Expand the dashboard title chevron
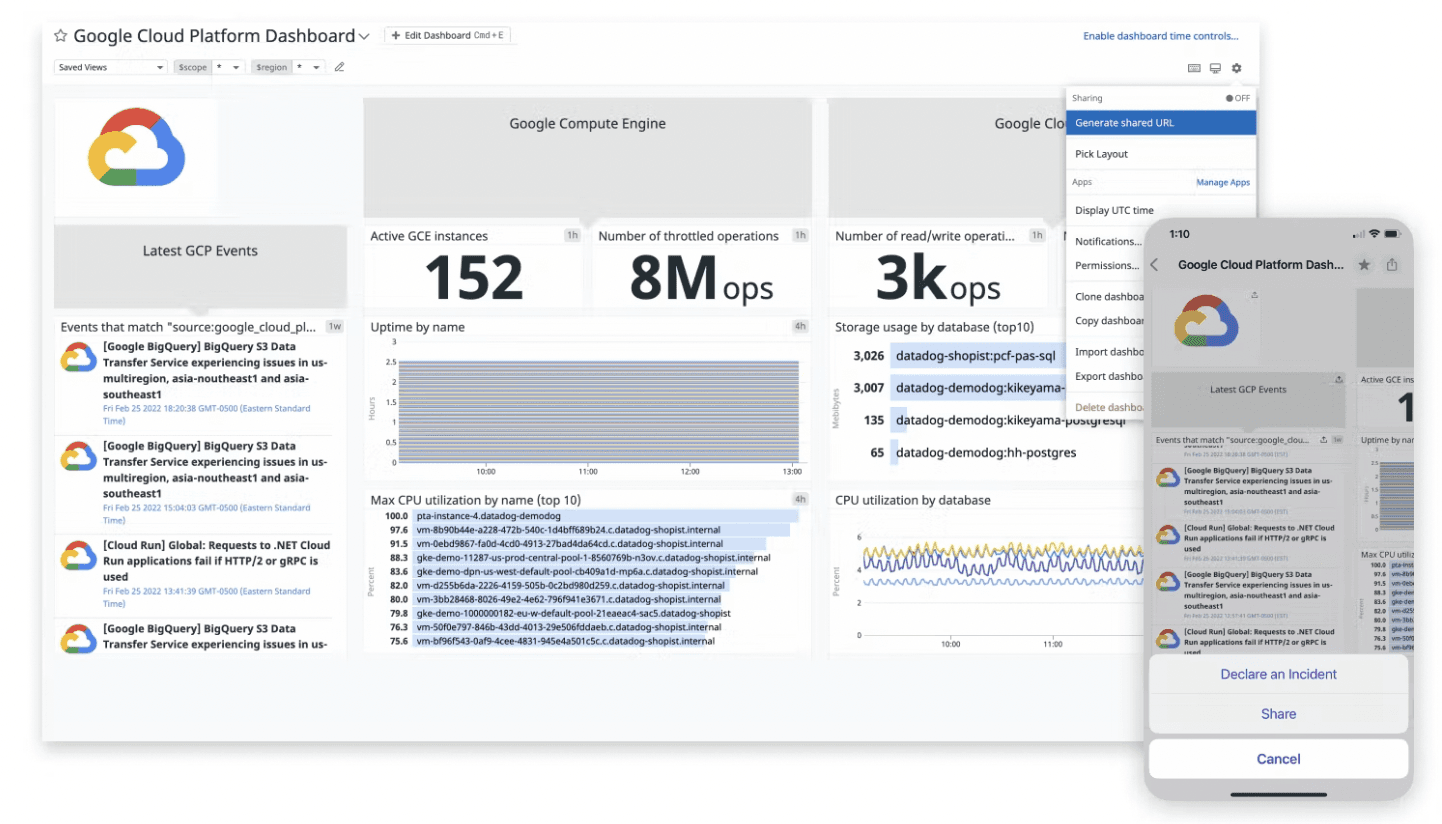Viewport: 1442px width, 824px height. point(364,36)
